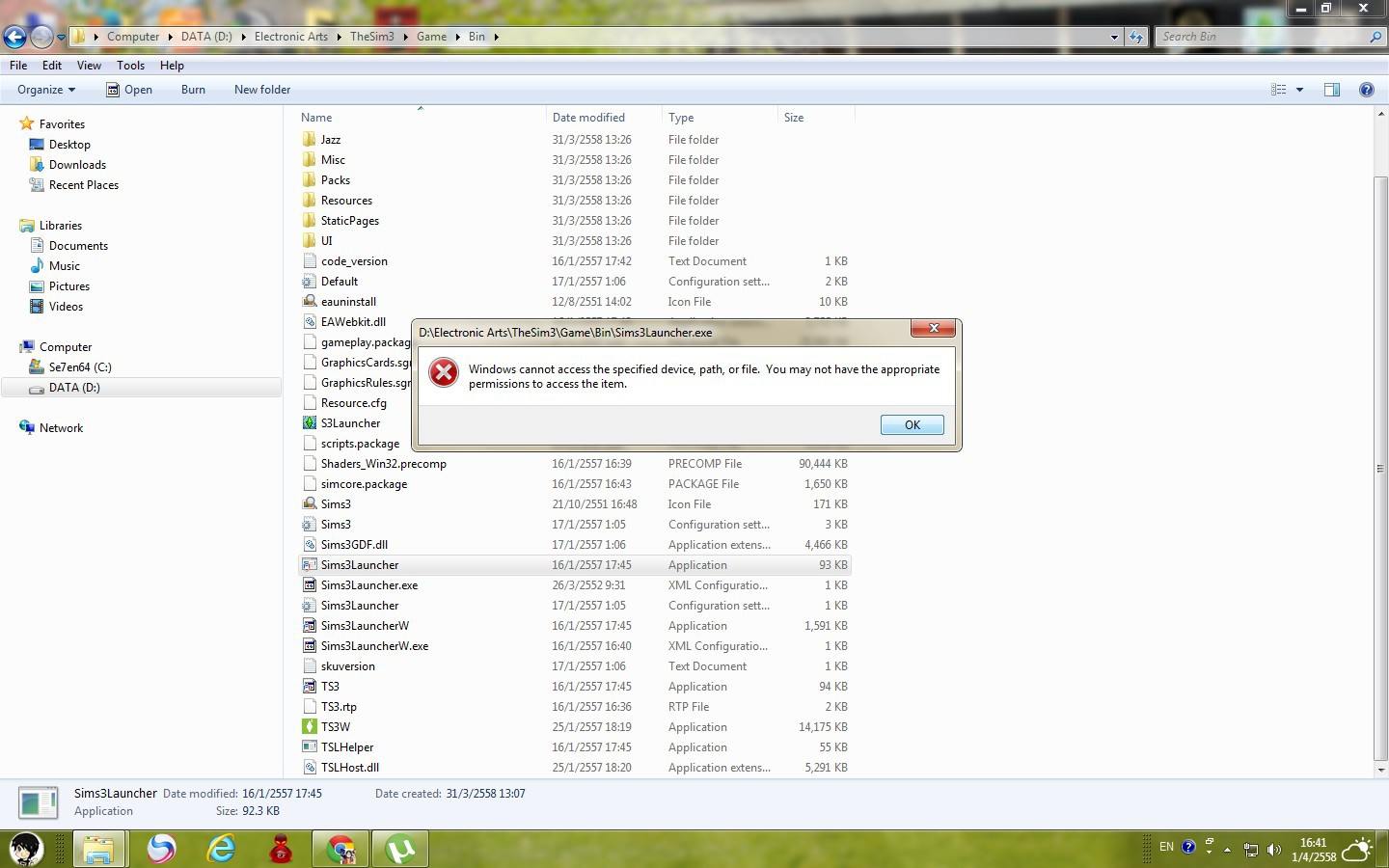The height and width of the screenshot is (868, 1389).
Task: Select Pictures under Libraries
Action: click(69, 286)
